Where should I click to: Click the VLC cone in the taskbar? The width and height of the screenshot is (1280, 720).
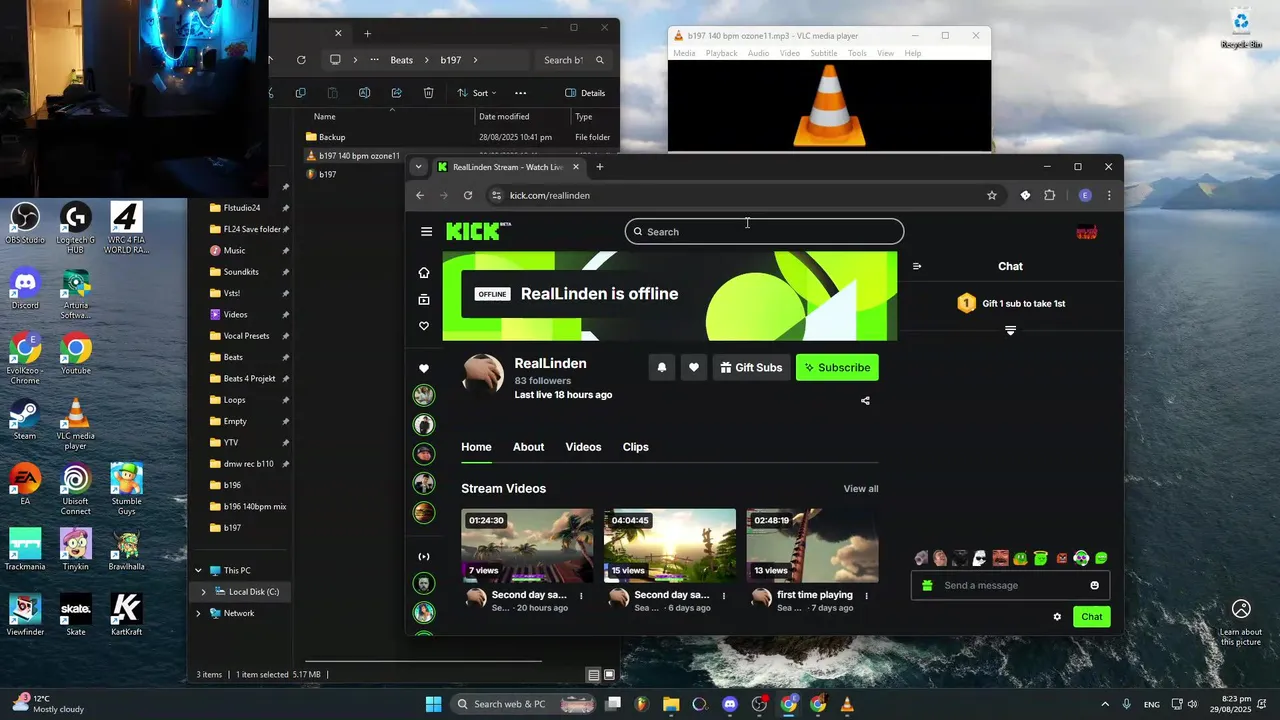click(847, 704)
